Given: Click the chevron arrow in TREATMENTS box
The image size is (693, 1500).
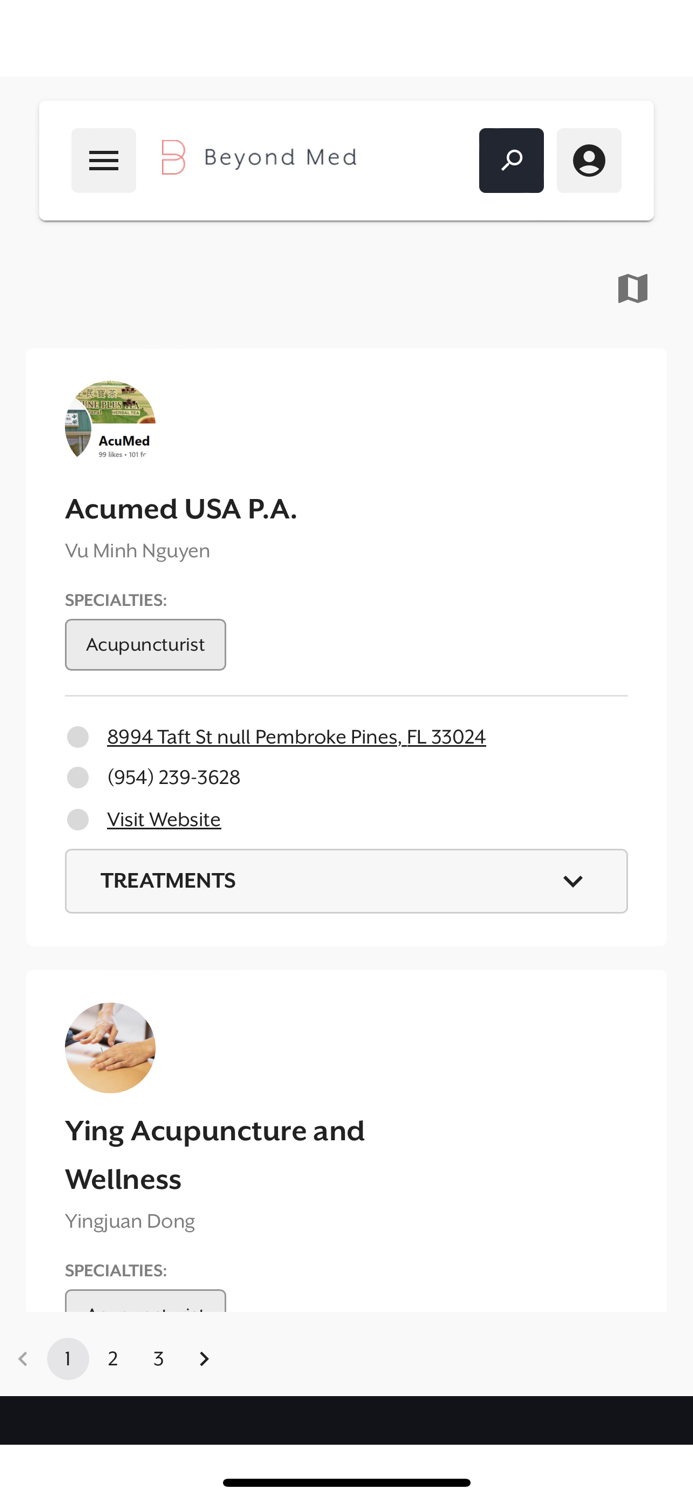Looking at the screenshot, I should [573, 881].
